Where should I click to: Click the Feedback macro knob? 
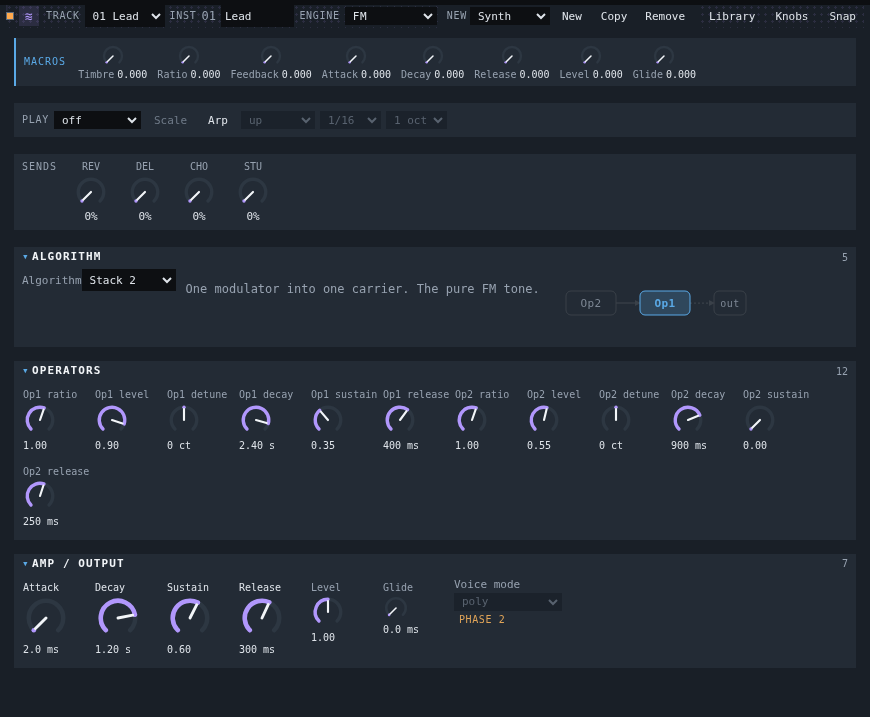tap(271, 56)
